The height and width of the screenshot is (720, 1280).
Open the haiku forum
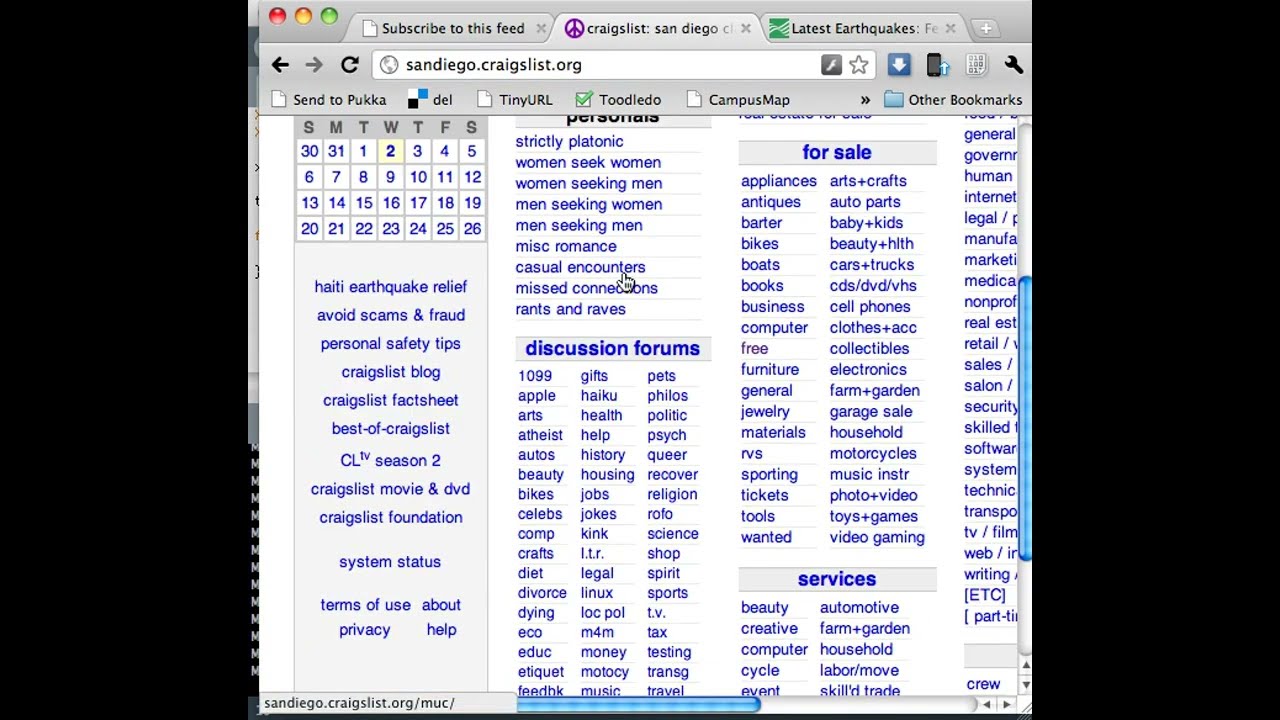[599, 396]
